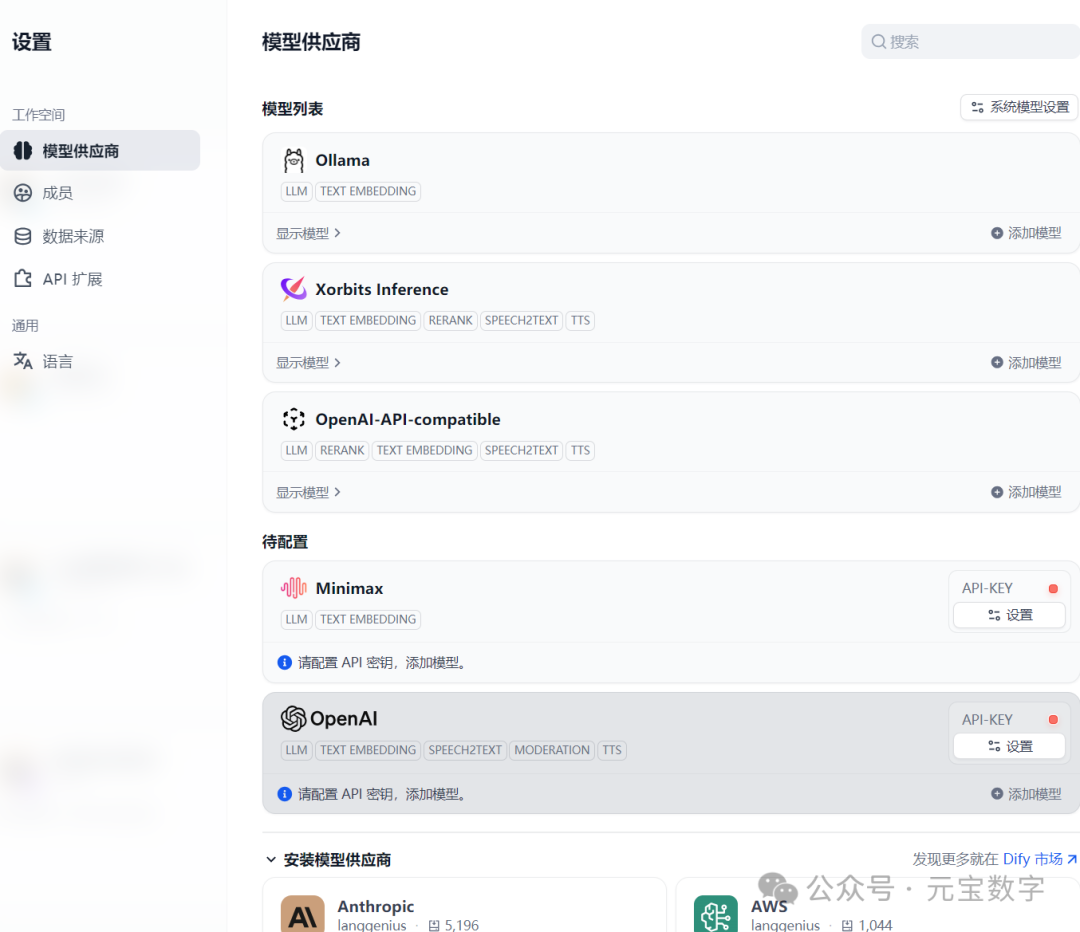Open 成员 members section
The height and width of the screenshot is (932, 1080).
[x=57, y=193]
